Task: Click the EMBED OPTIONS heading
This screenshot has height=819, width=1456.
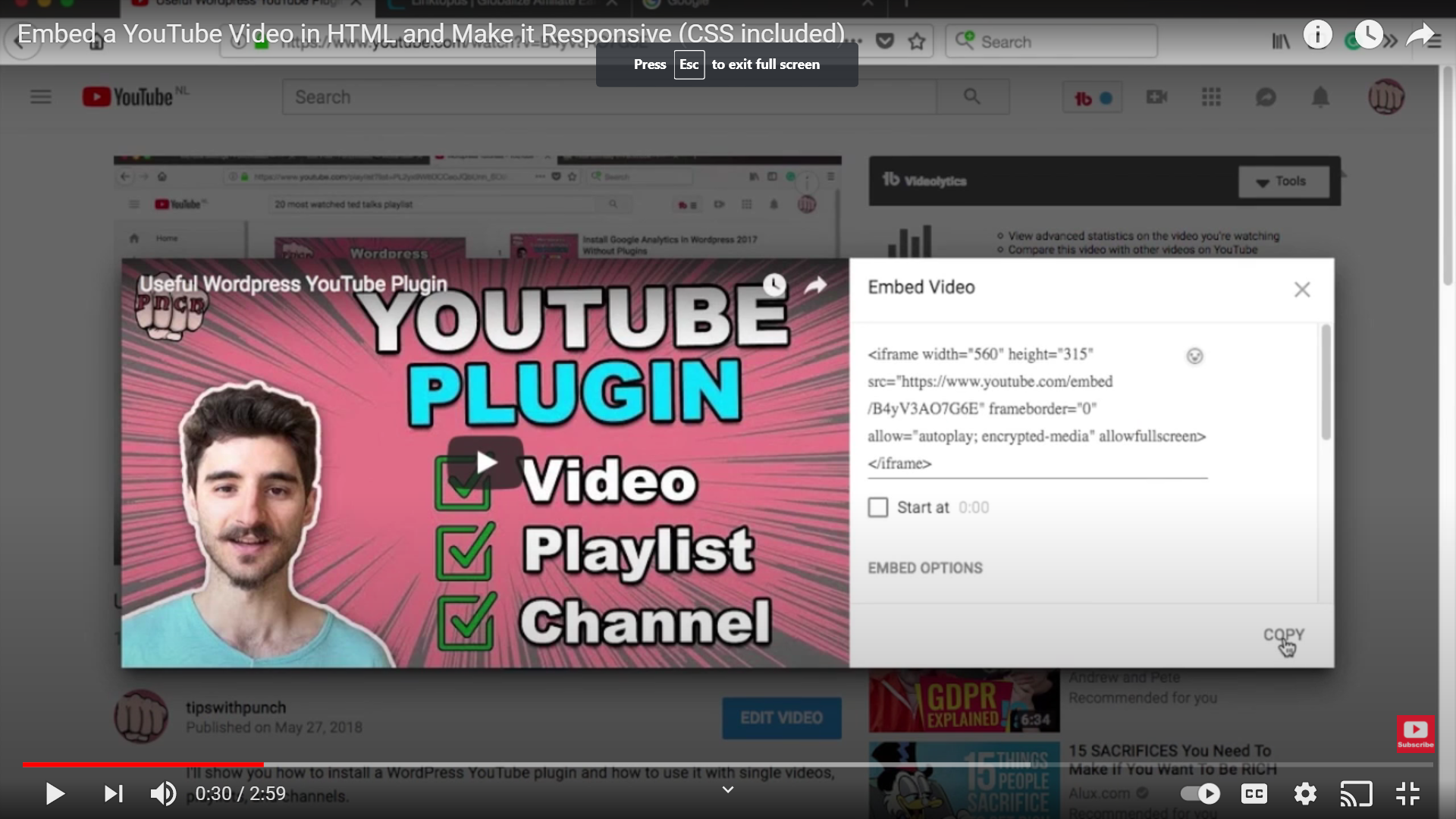Action: [925, 568]
